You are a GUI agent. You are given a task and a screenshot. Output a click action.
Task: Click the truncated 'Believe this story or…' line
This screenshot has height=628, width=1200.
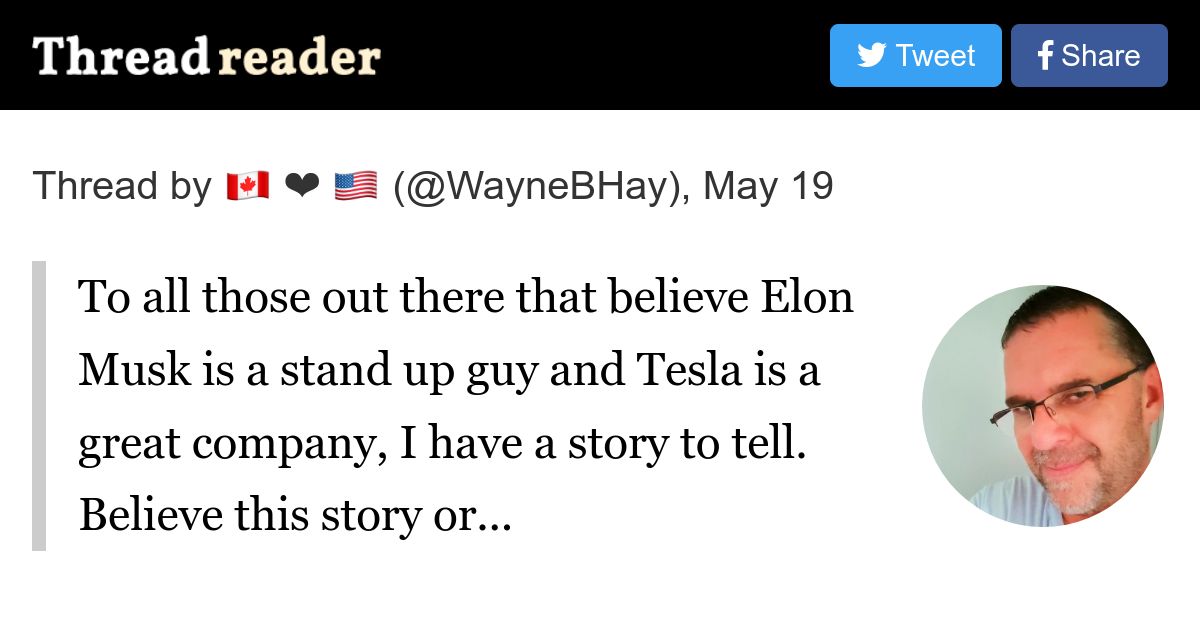[295, 515]
